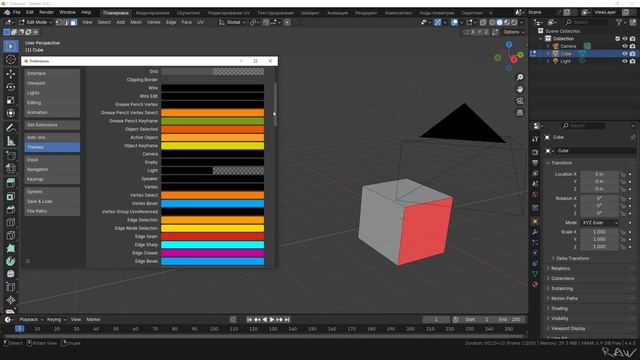
Task: Select the Bevel tool
Action: pos(11,209)
